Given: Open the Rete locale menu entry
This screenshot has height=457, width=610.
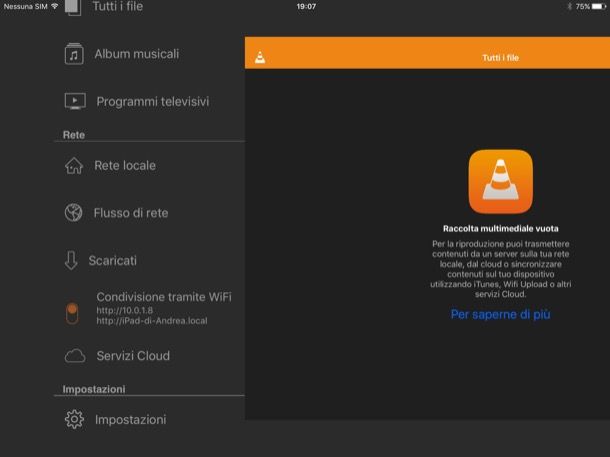Looking at the screenshot, I should pyautogui.click(x=125, y=166).
